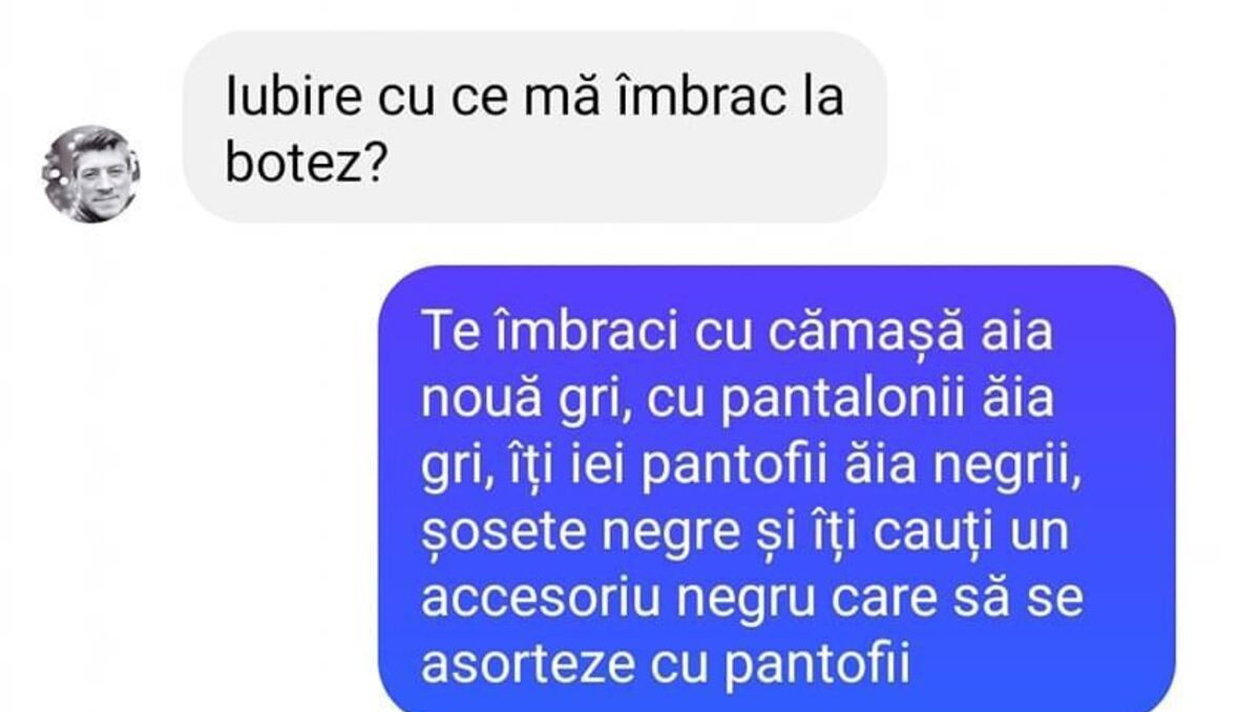Screen dimensions: 1260x712
Task: Click the line 'Te îmbraci cu cămașă aia'
Action: point(737,331)
